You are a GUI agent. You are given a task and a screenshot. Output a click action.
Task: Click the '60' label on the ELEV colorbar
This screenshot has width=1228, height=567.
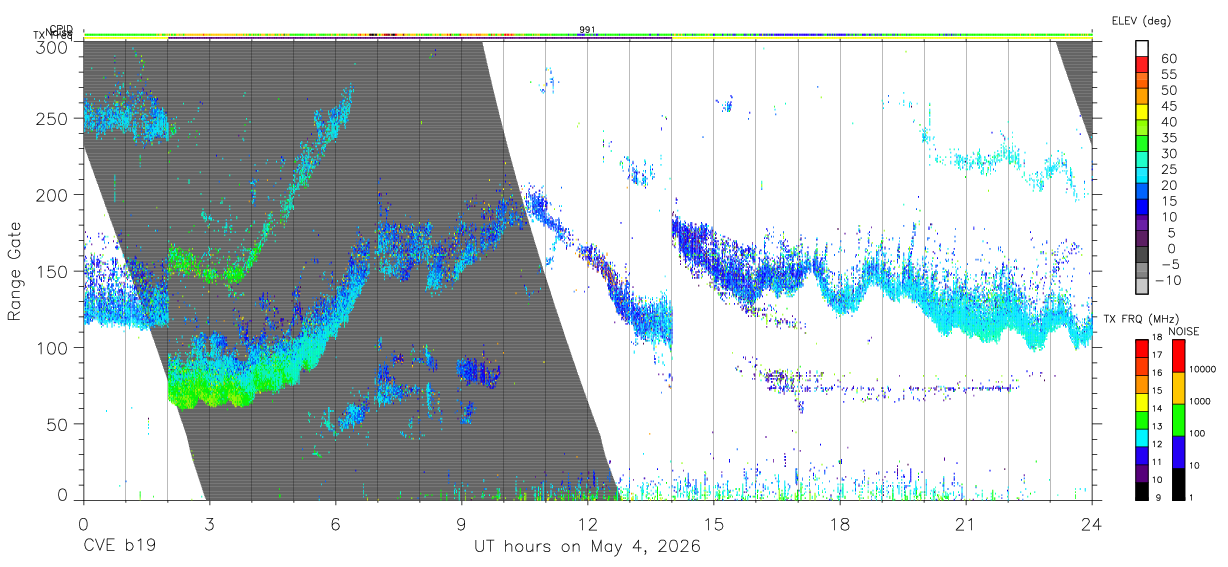(1168, 58)
